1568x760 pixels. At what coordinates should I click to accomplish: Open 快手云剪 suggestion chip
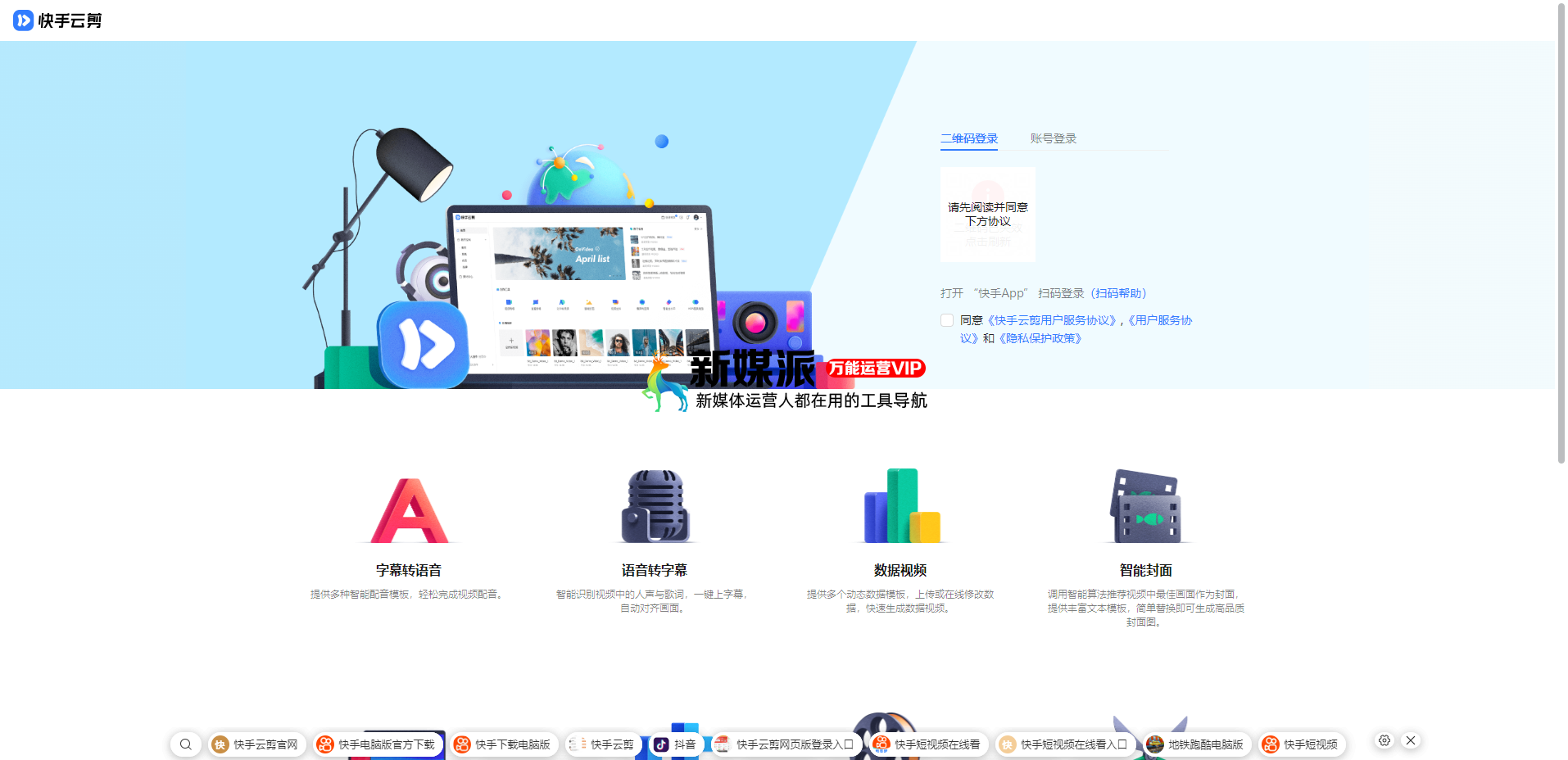[603, 744]
